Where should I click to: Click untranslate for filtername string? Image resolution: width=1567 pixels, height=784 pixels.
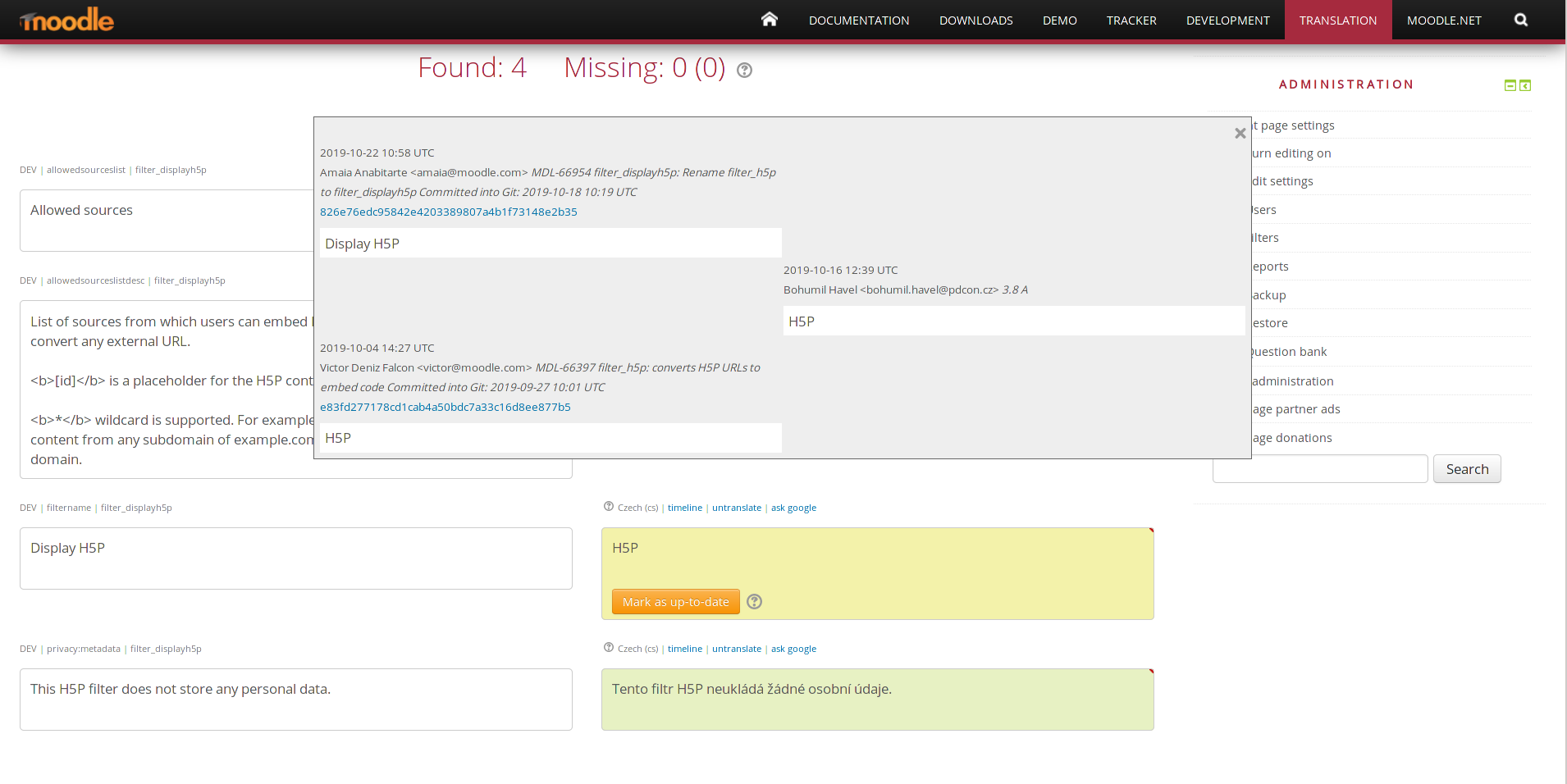pos(737,508)
